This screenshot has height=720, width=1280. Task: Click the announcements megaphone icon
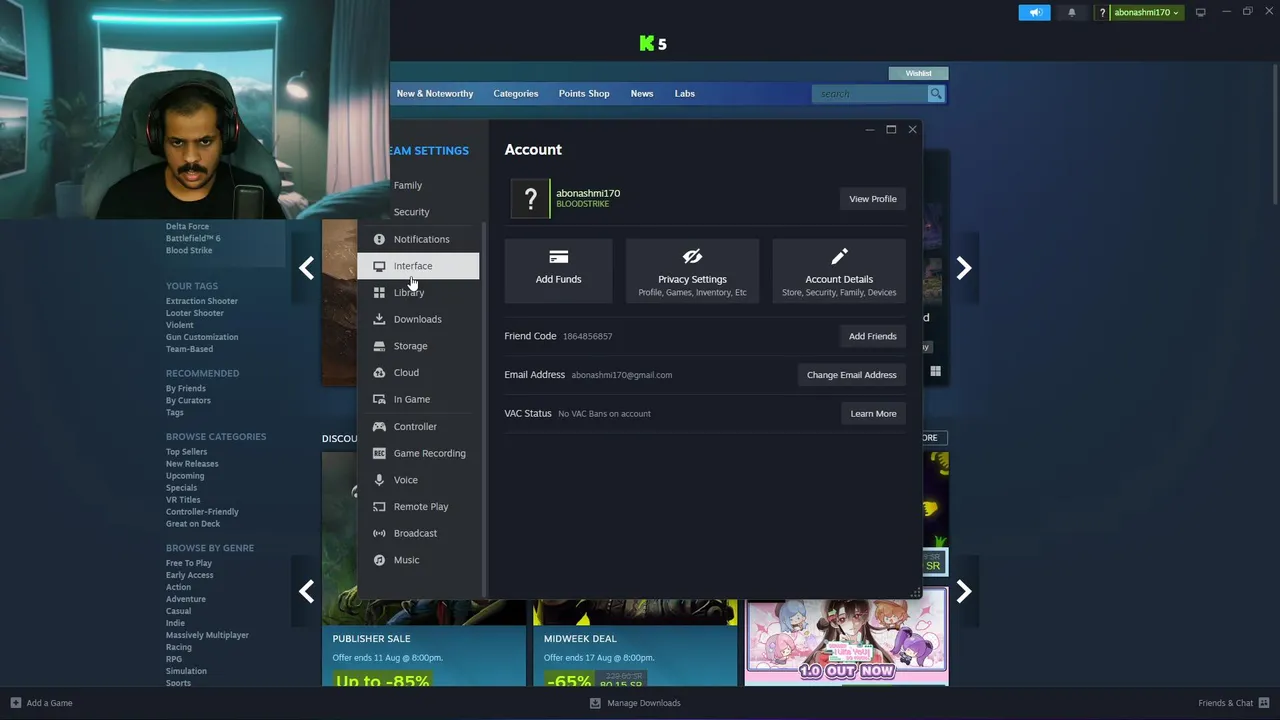1035,12
